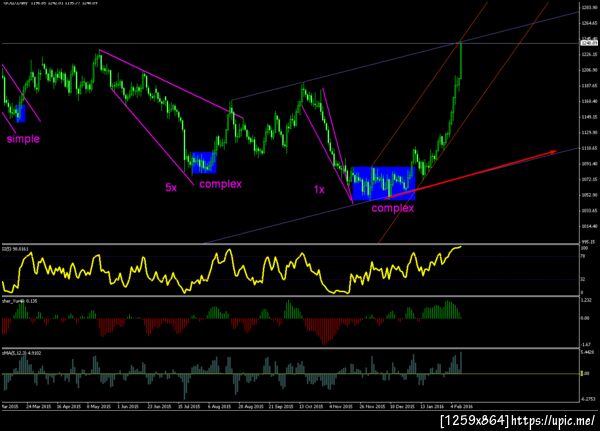Click the 1206.90 price axis label
Screen dimensions: 600x431
[x=589, y=70]
